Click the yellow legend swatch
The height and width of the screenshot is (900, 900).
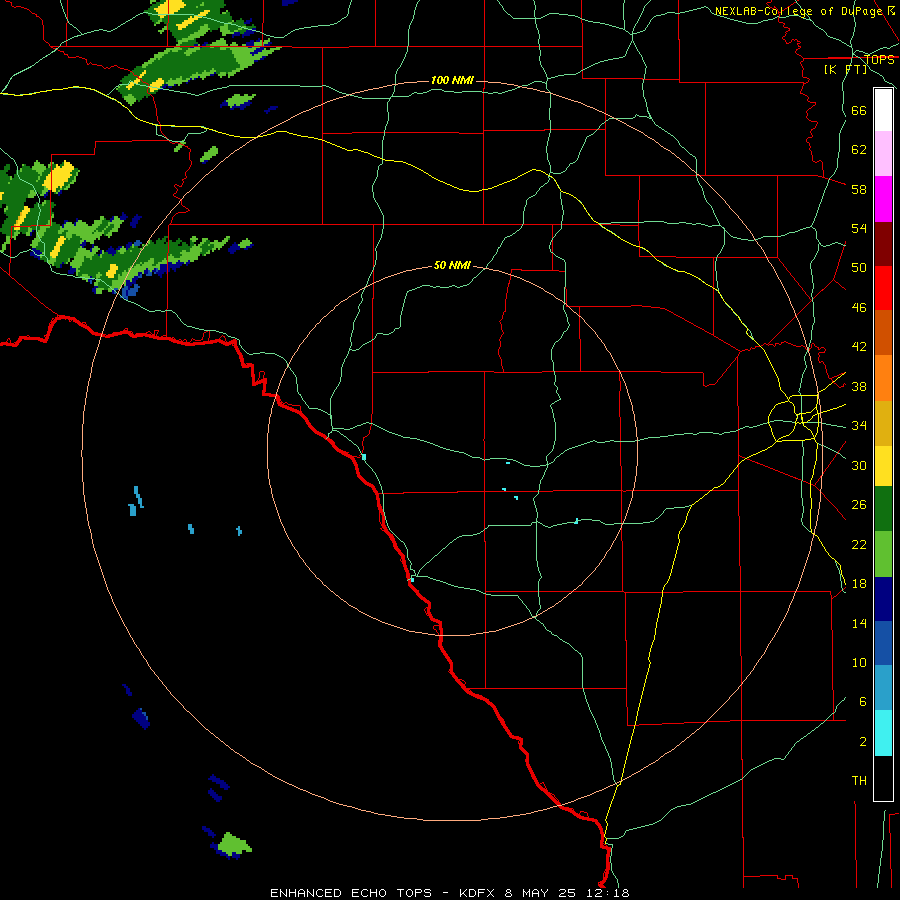[883, 466]
